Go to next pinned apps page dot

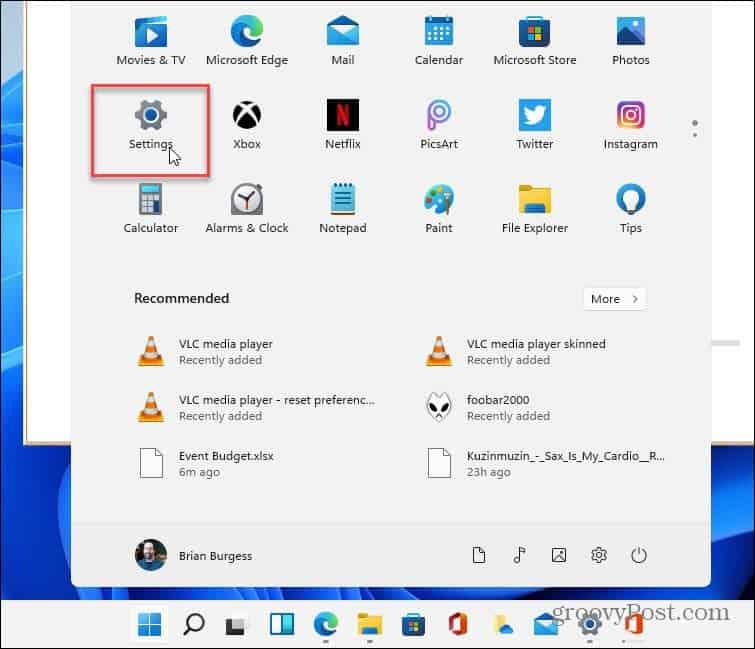click(694, 135)
